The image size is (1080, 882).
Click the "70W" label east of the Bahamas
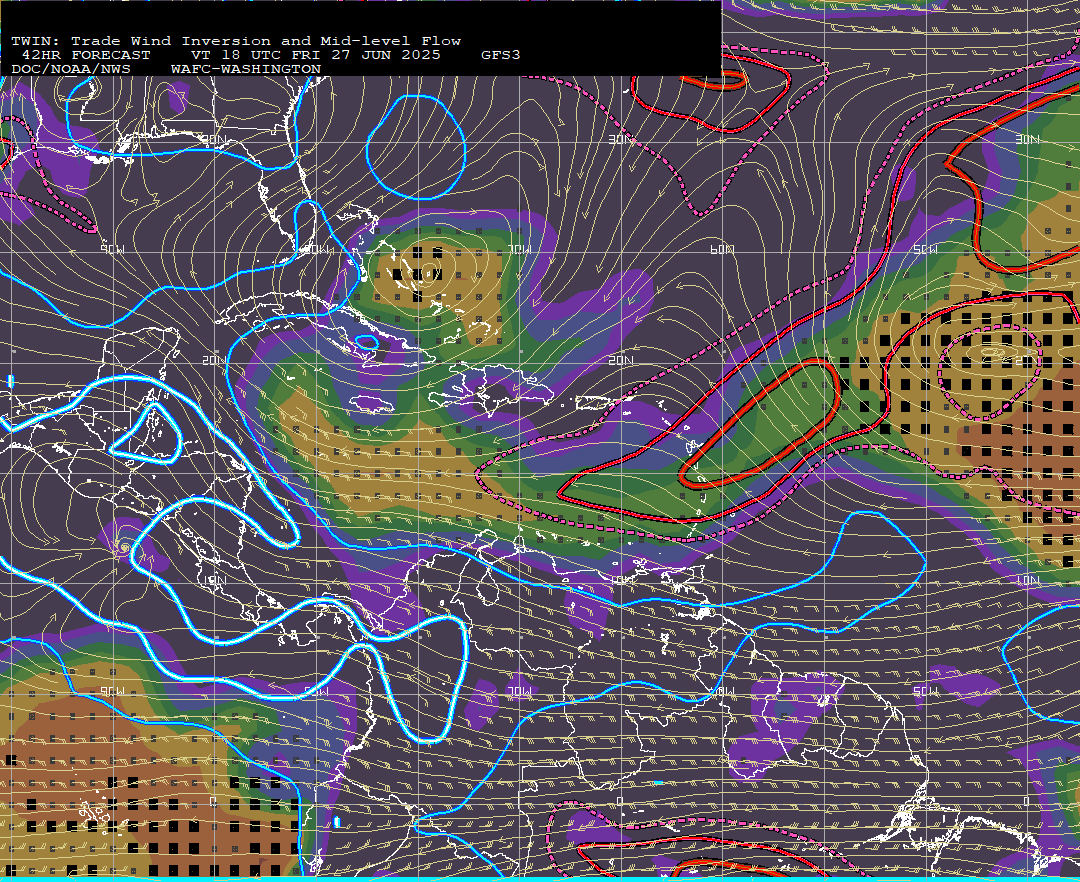click(x=520, y=249)
